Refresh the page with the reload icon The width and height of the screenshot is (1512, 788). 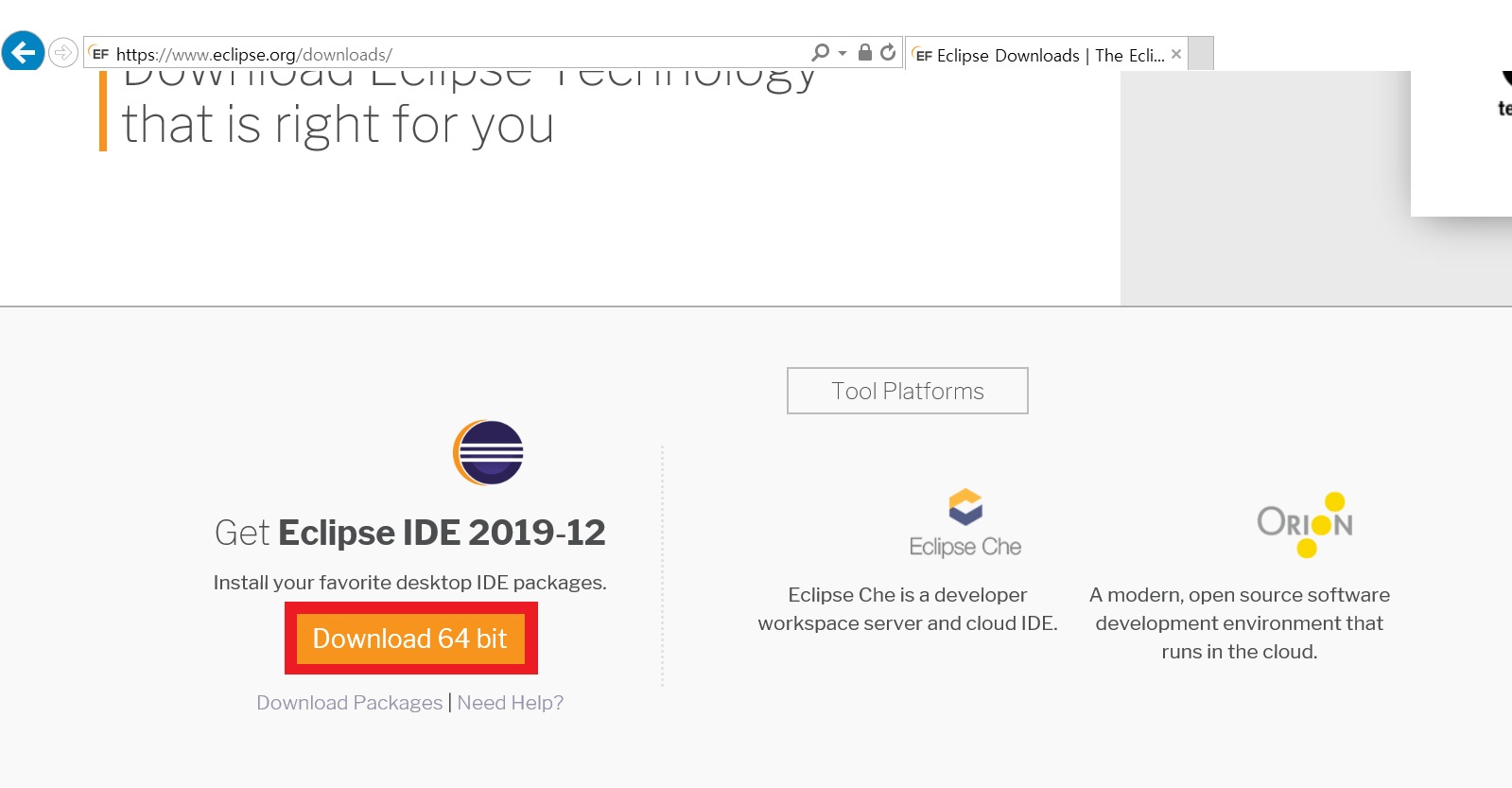[888, 52]
